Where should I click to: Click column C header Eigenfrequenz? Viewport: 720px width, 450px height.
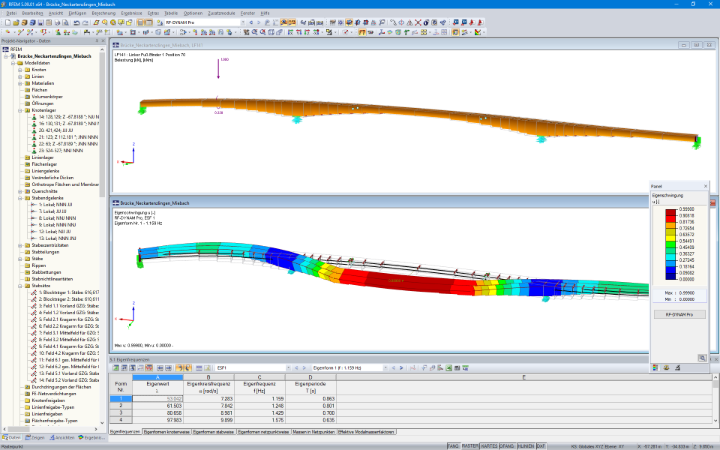(x=259, y=387)
